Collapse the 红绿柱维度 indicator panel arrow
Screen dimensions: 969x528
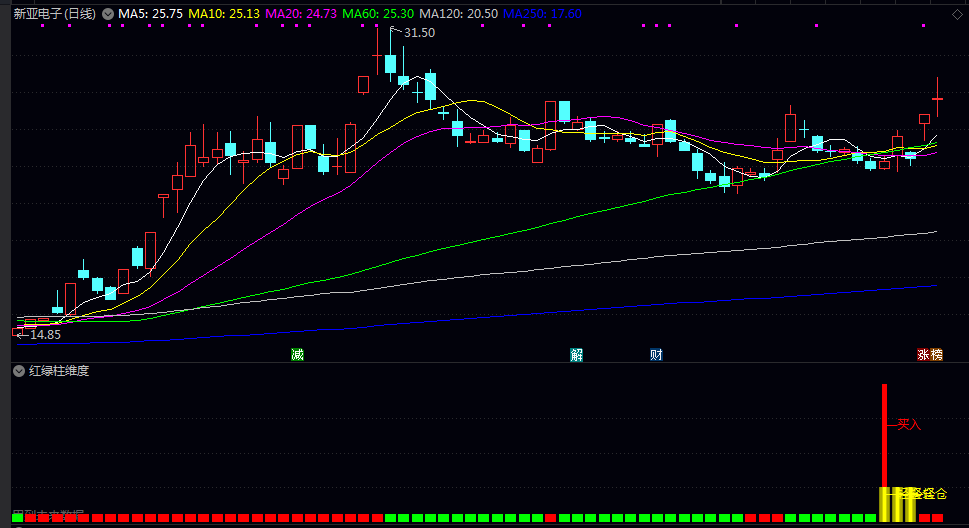point(19,371)
